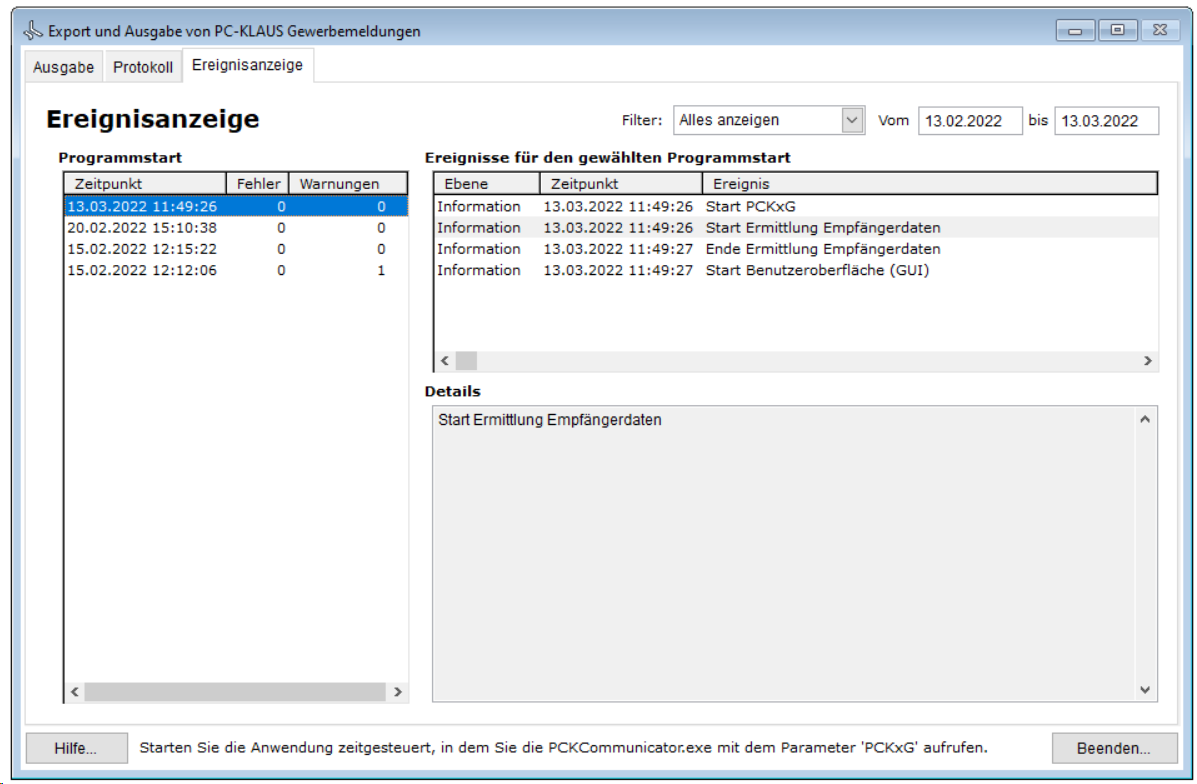Screen dimensions: 1197x784
Task: Select program start 15.02.2022 12:12:06 row
Action: (142, 270)
